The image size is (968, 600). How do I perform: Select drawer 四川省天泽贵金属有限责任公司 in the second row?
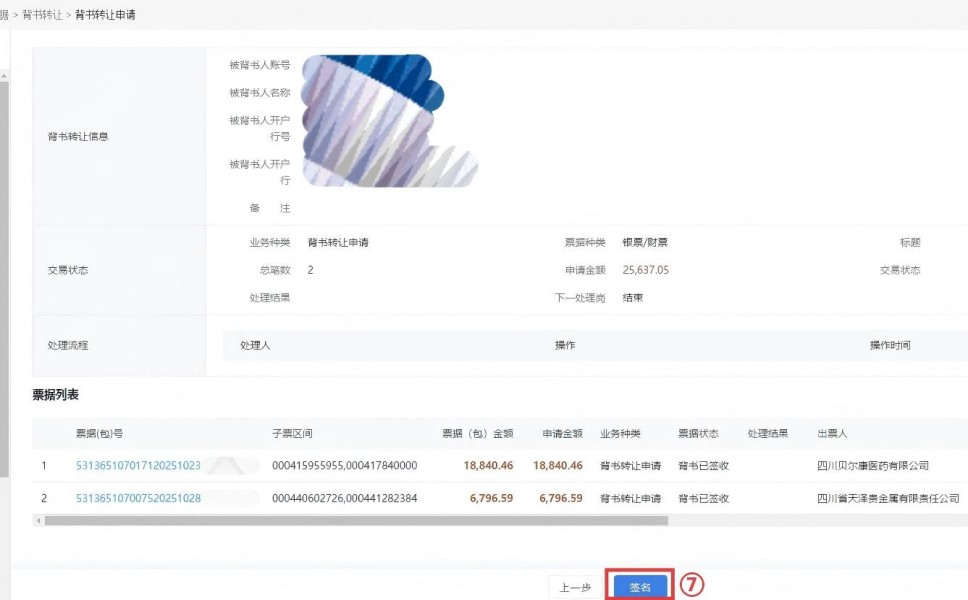pos(887,498)
